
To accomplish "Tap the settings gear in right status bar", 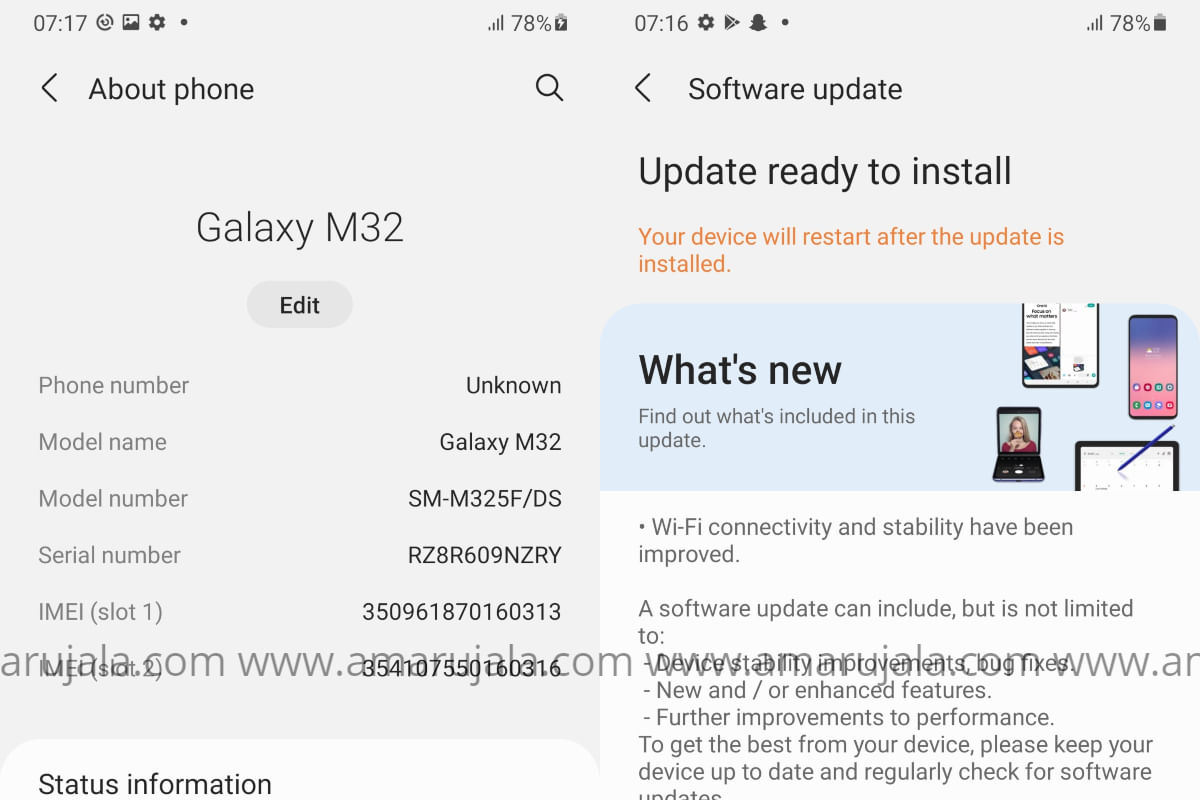I will tap(706, 23).
